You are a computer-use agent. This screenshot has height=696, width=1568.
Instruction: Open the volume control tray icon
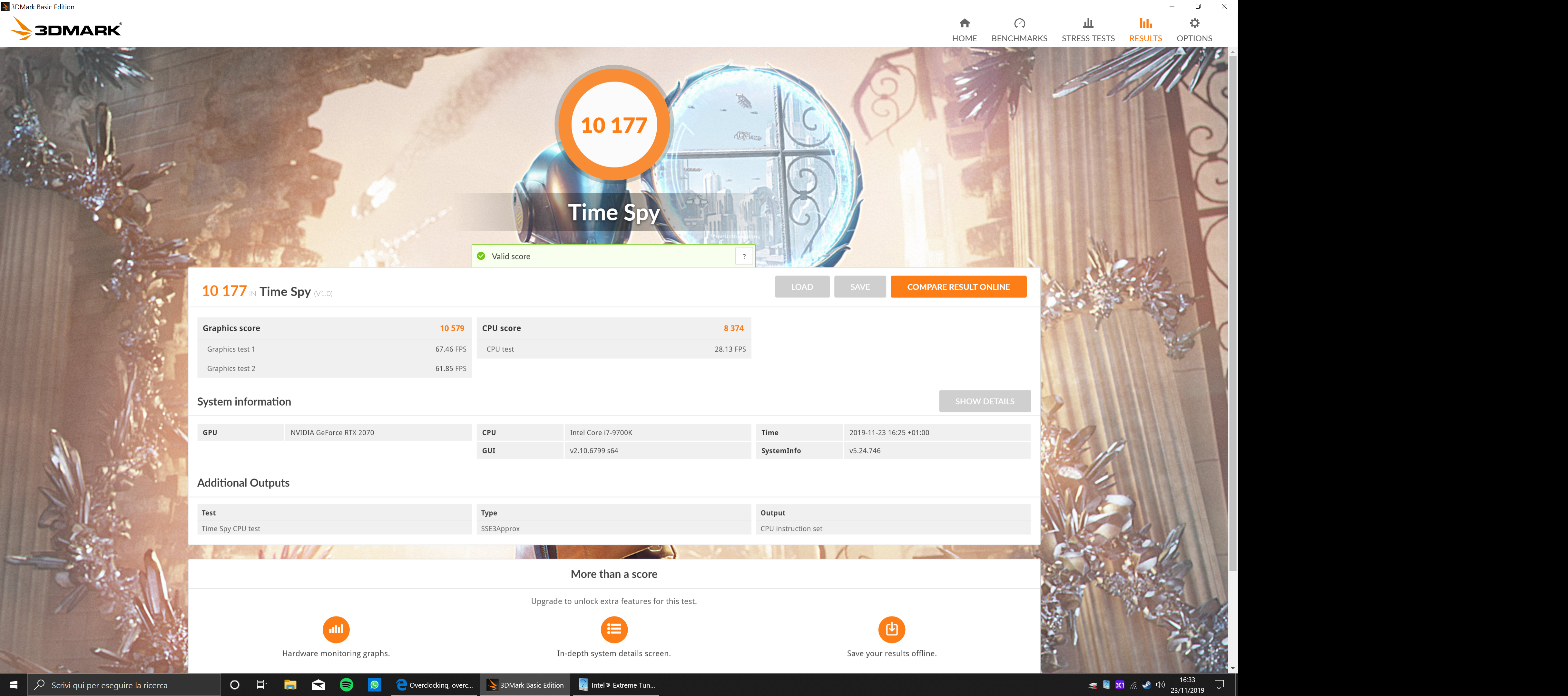pyautogui.click(x=1160, y=685)
